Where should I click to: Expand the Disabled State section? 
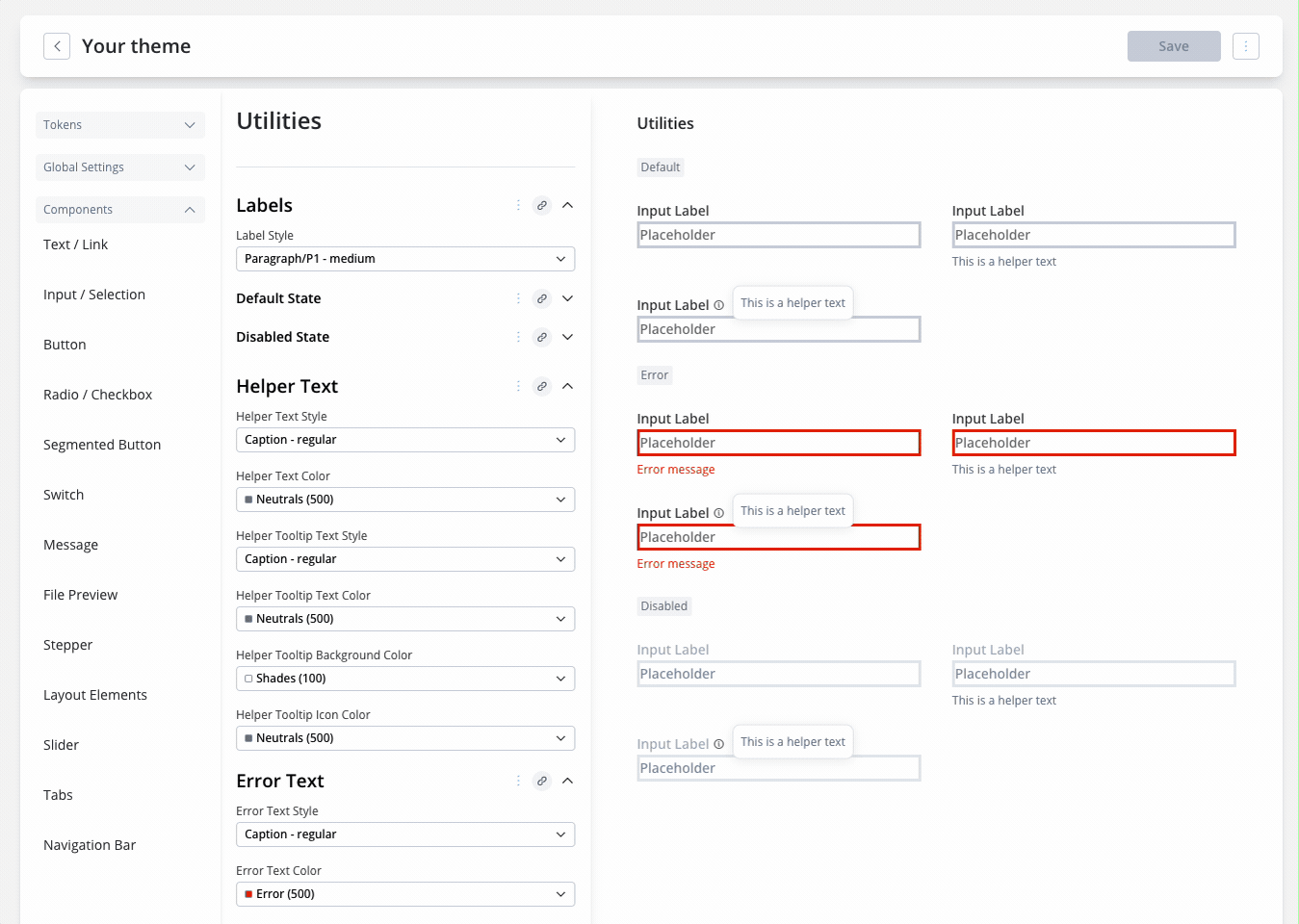[568, 337]
